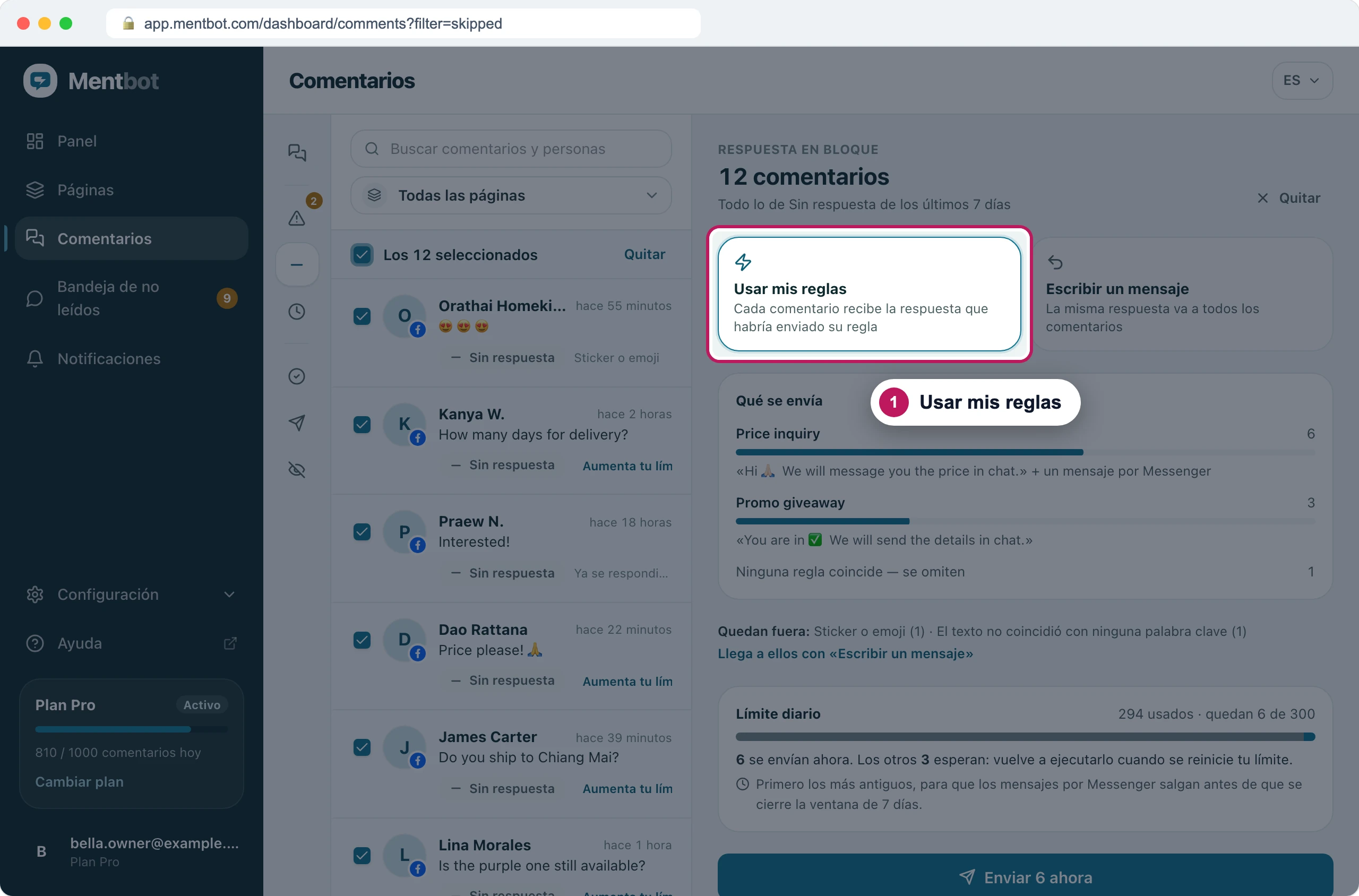Click the Promo giveaway progress bar
Viewport: 1359px width, 896px height.
[1025, 521]
